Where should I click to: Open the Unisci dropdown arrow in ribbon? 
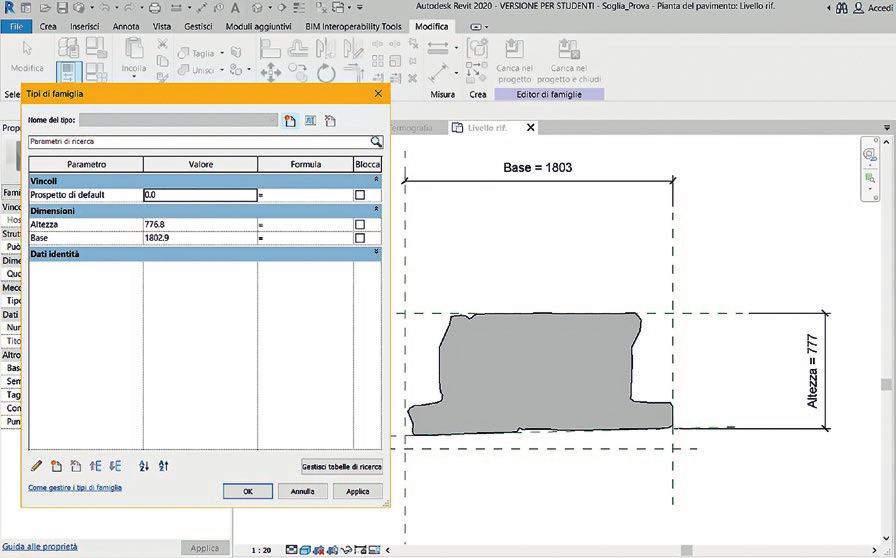pos(222,70)
